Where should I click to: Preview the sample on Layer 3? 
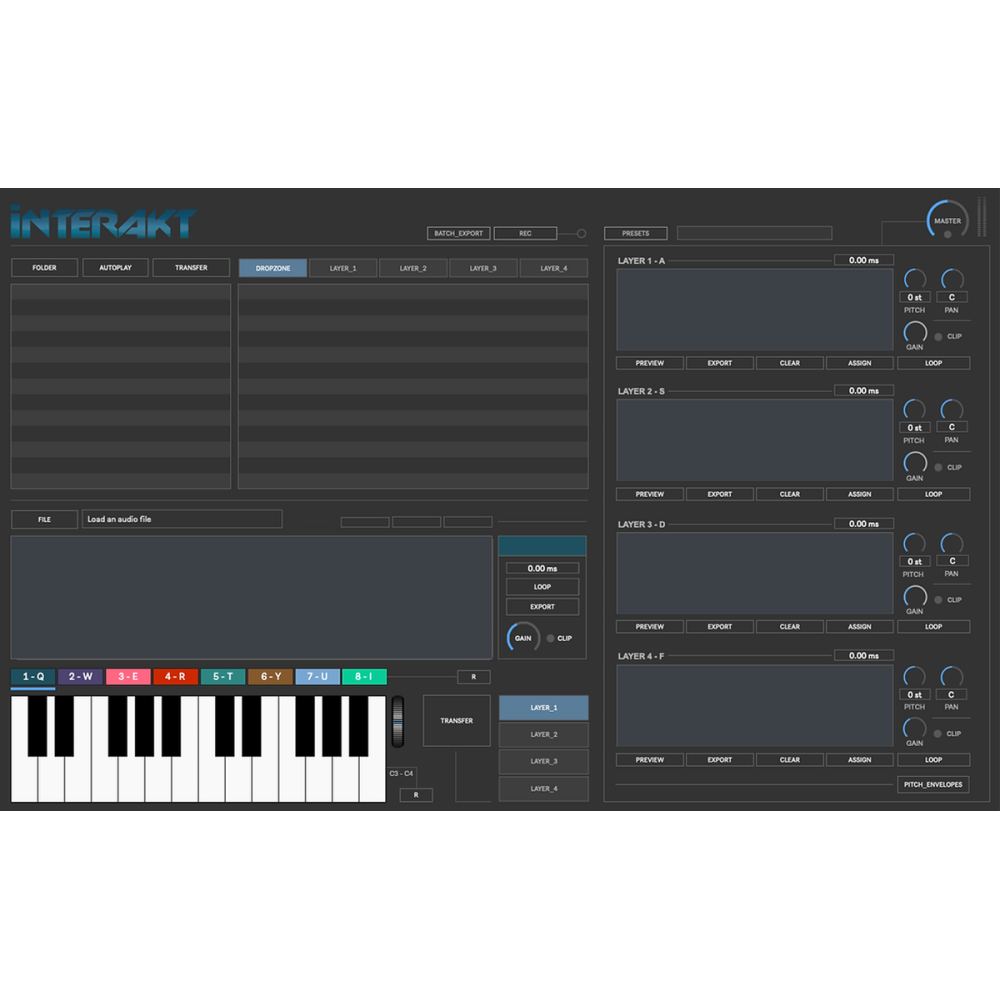(x=649, y=626)
